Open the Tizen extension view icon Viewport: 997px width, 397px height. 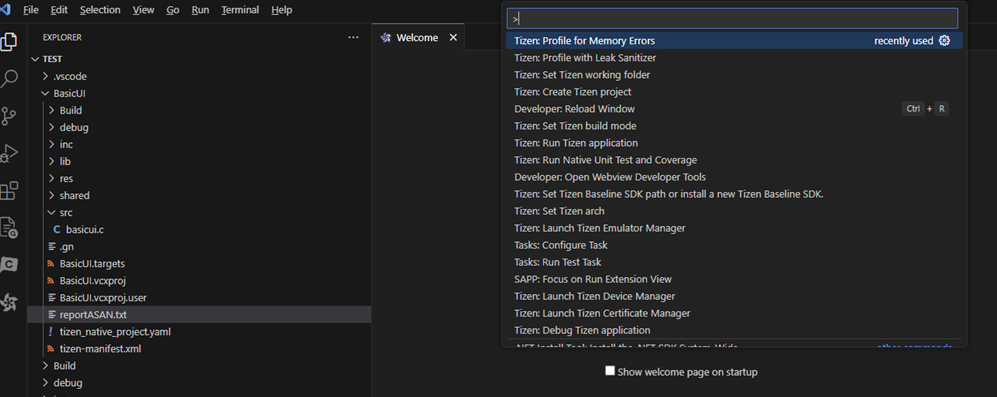coord(9,302)
